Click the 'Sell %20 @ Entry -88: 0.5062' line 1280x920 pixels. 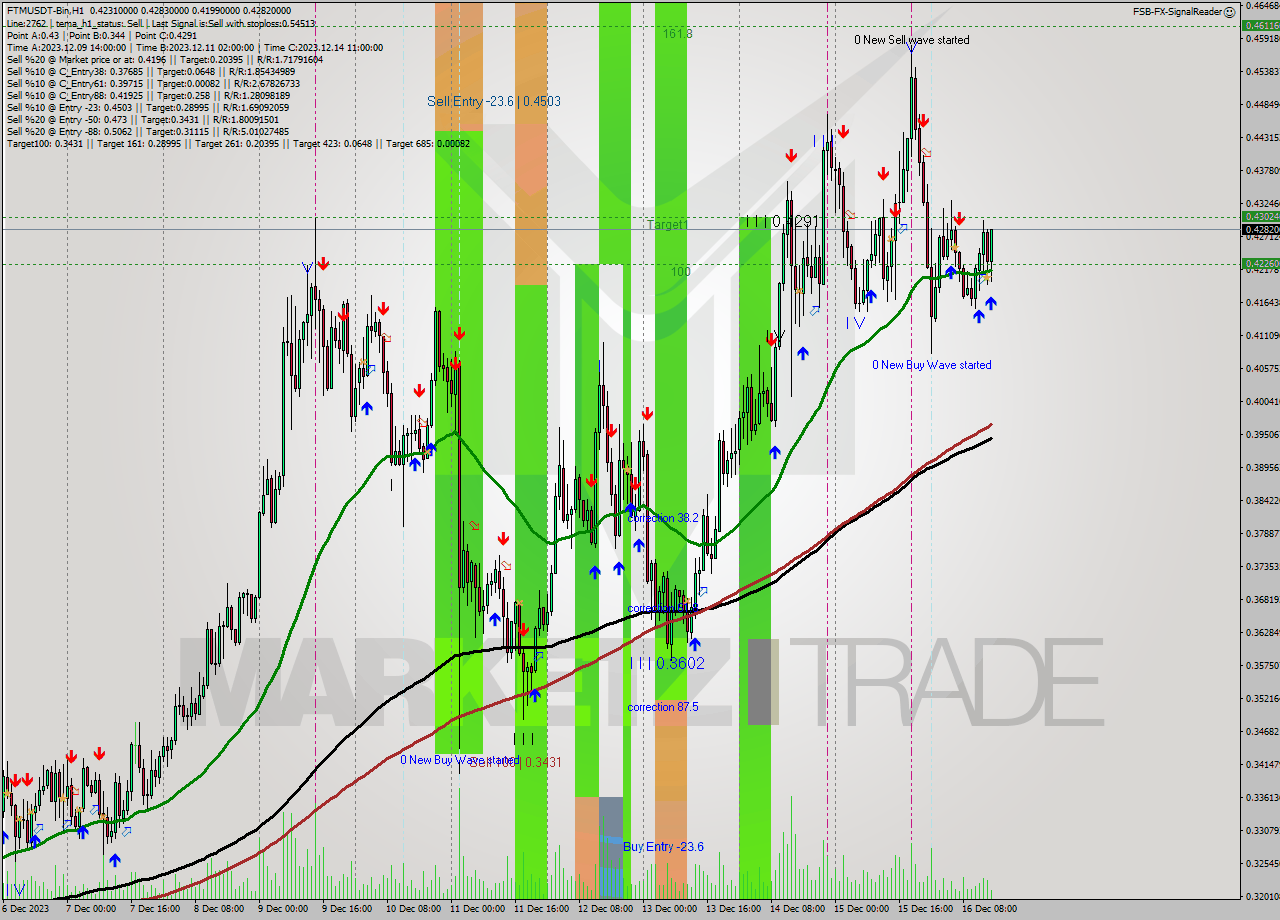pos(148,131)
